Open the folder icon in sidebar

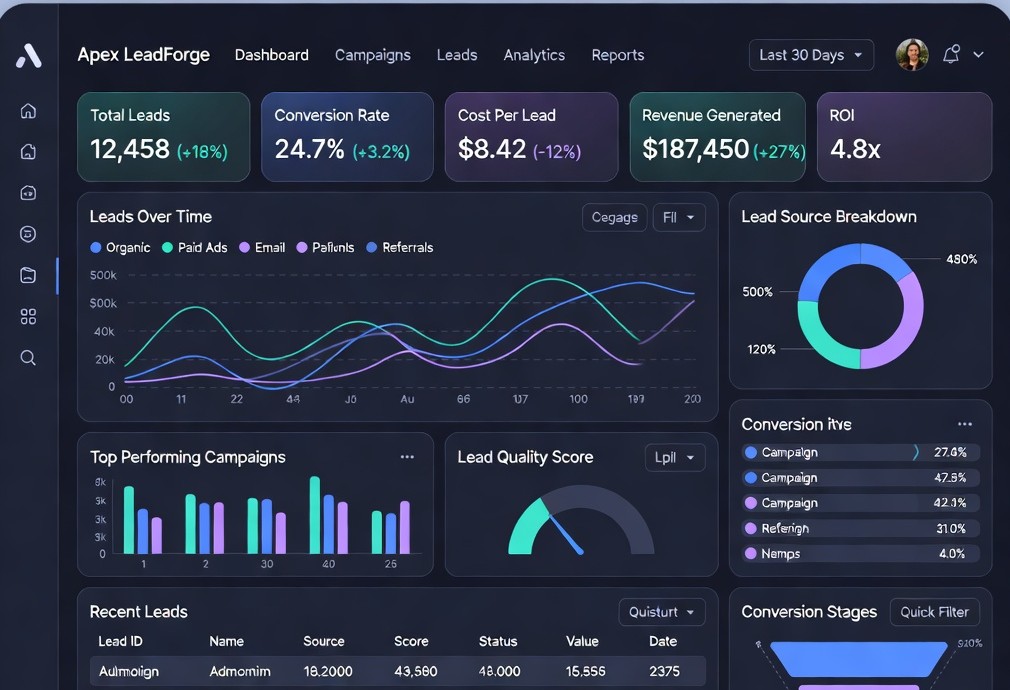pos(28,275)
